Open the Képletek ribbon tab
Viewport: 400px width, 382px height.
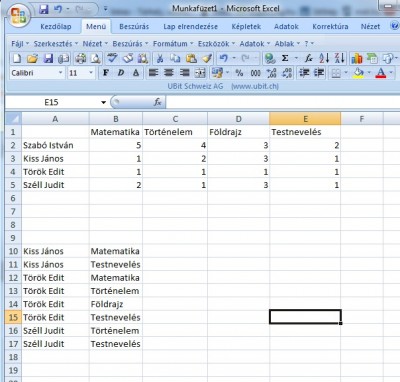coord(246,27)
